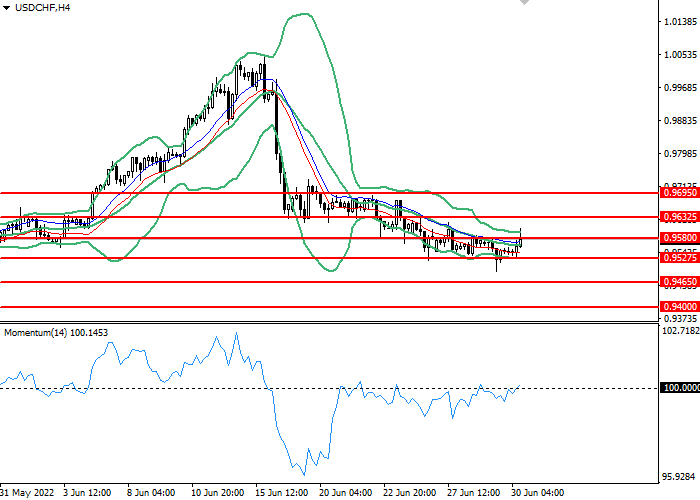Select the 0.96950 red price label
700x500 pixels.
pyautogui.click(x=679, y=192)
